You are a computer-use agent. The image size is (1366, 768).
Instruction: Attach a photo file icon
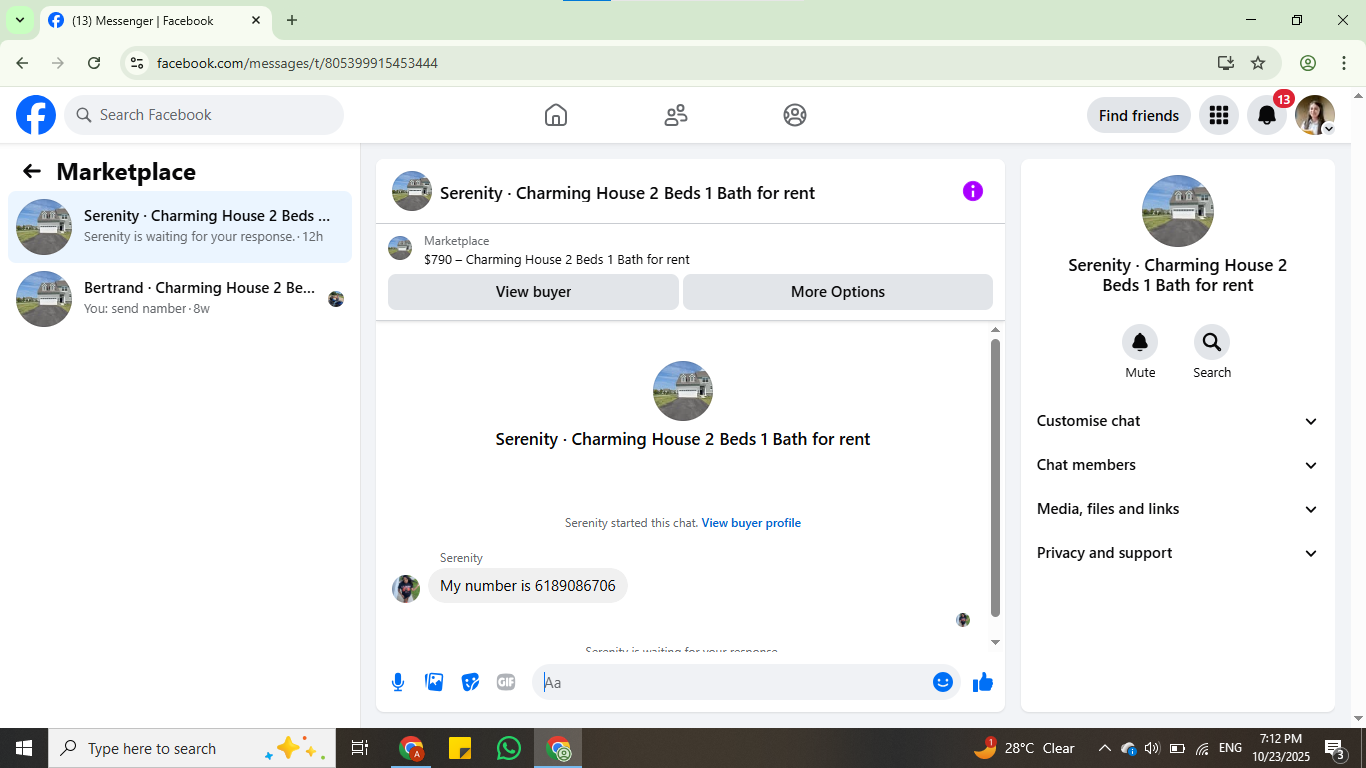coord(434,682)
